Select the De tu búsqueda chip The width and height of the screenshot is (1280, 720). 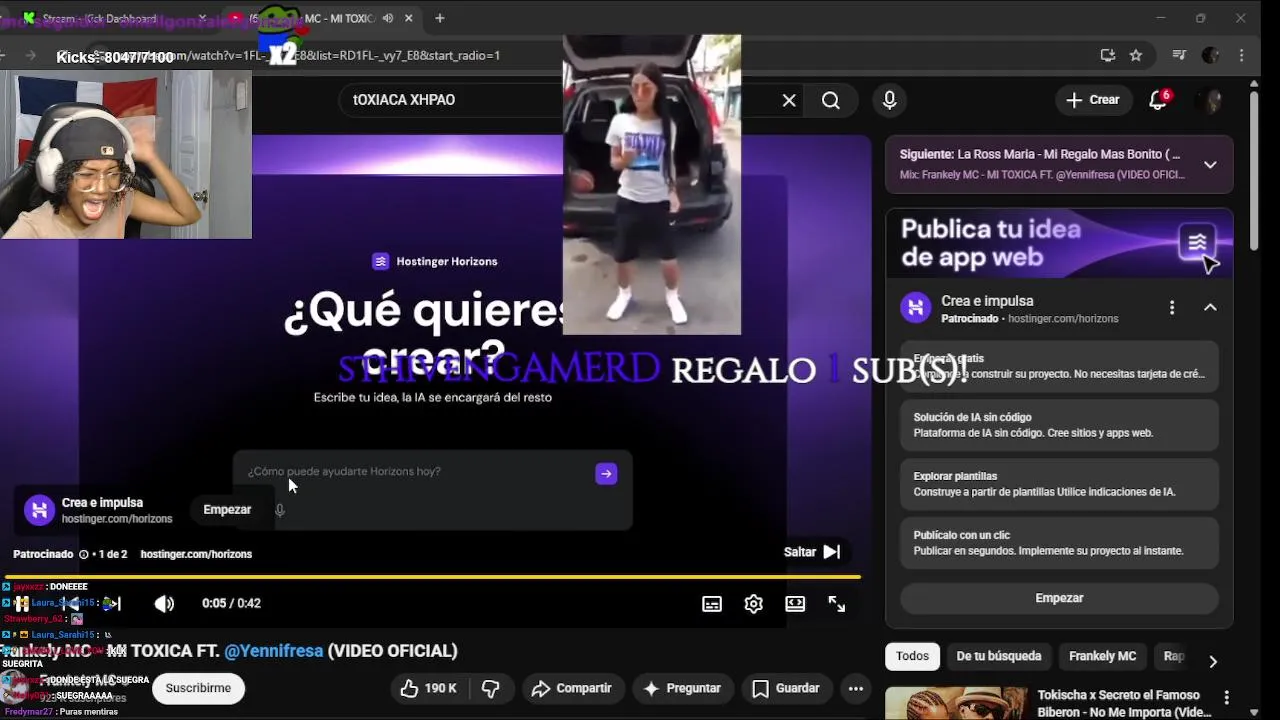[998, 656]
